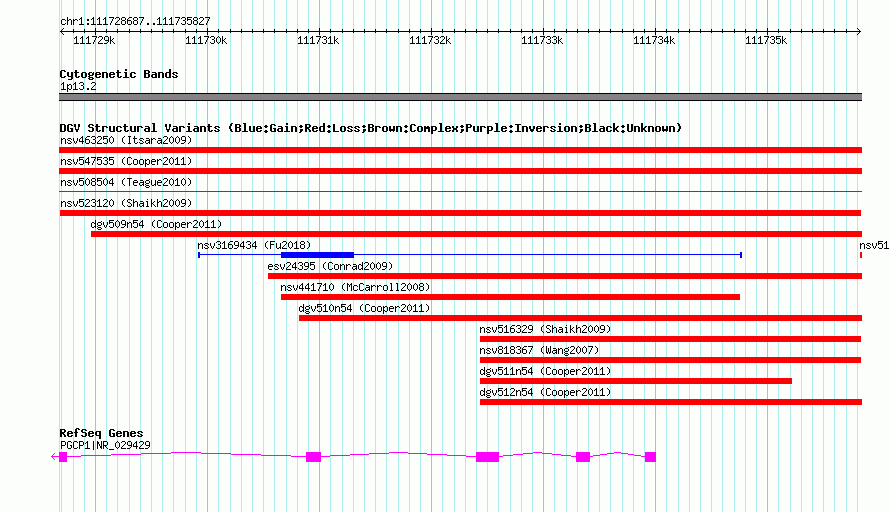Click the PGCP1 exon block second from the right
Screen dimensions: 890x512
tap(583, 457)
